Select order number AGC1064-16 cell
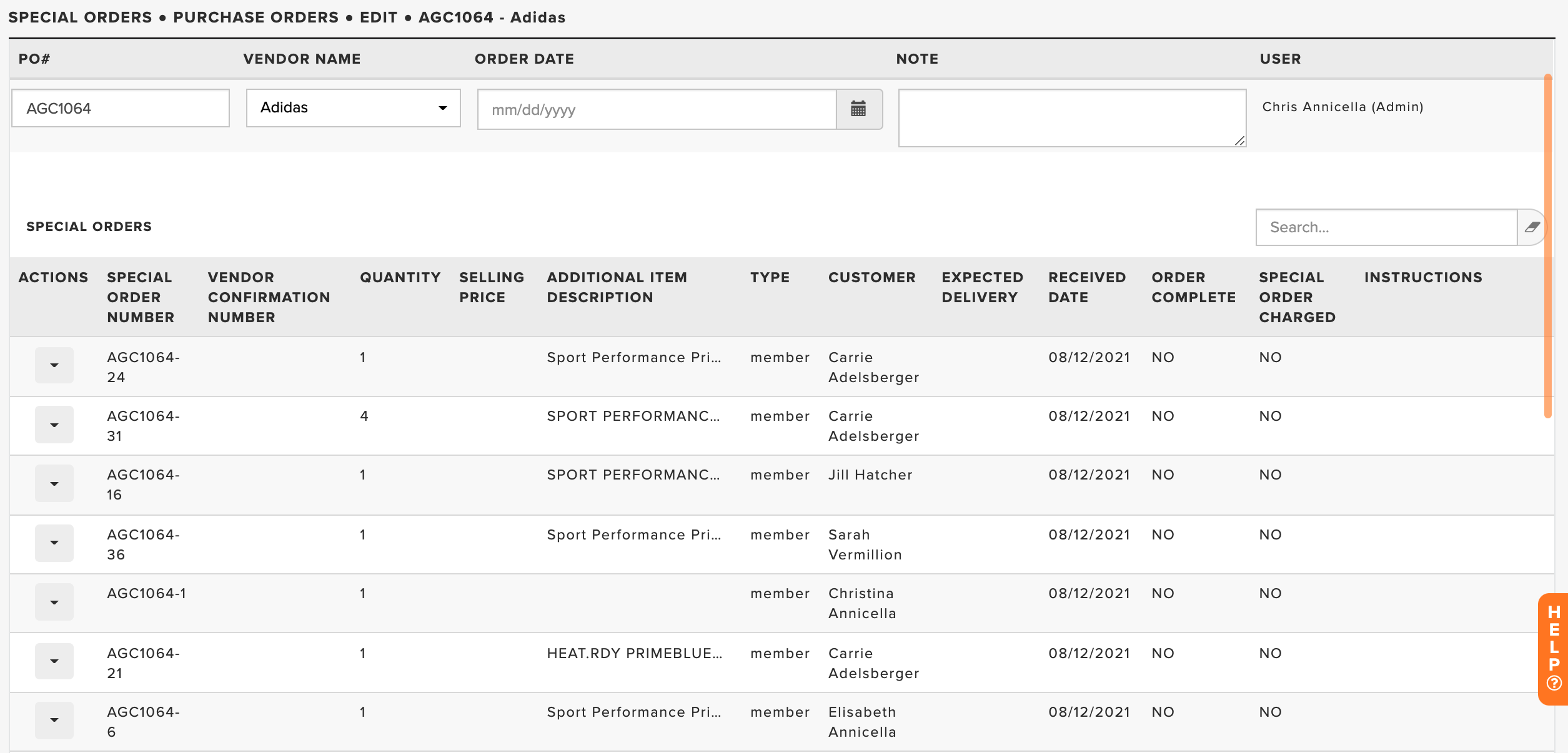This screenshot has height=753, width=1568. coord(143,485)
